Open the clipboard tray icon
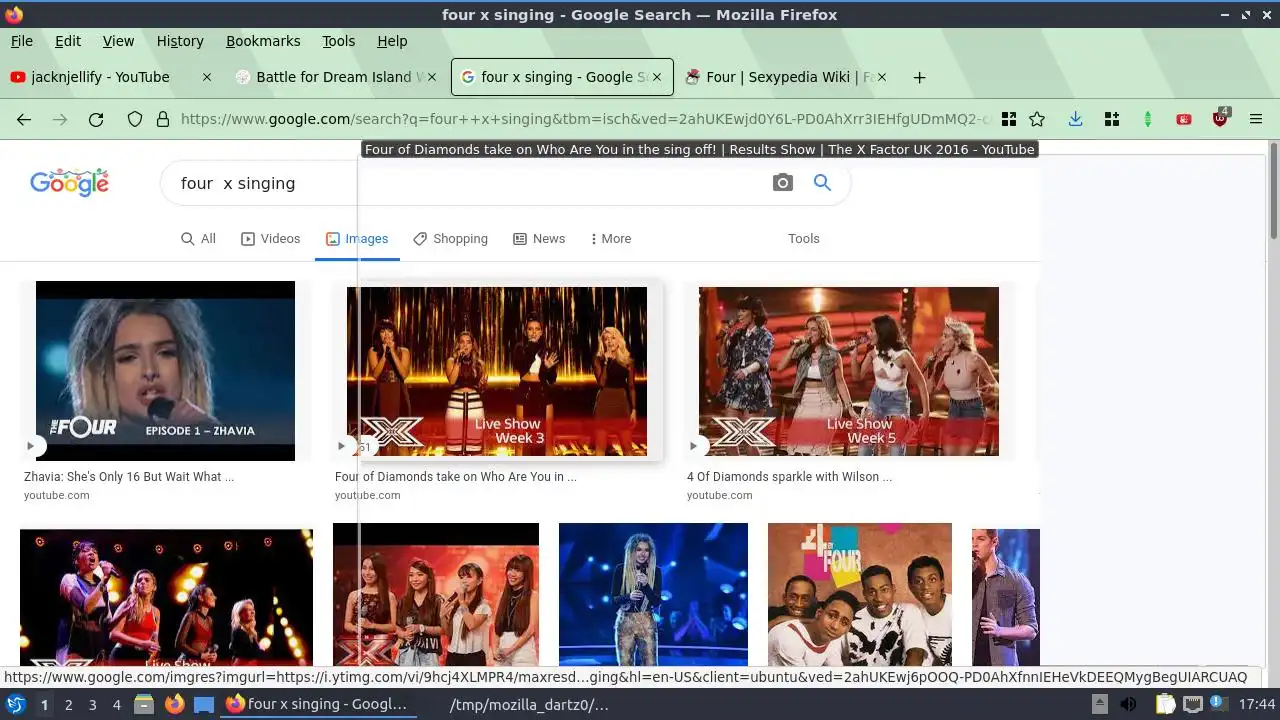Viewport: 1280px width, 720px height. [1165, 704]
